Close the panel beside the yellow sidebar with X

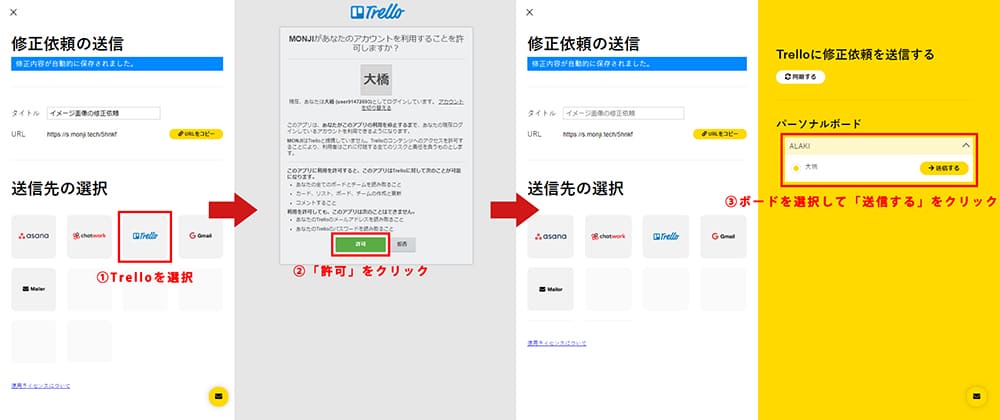530,12
